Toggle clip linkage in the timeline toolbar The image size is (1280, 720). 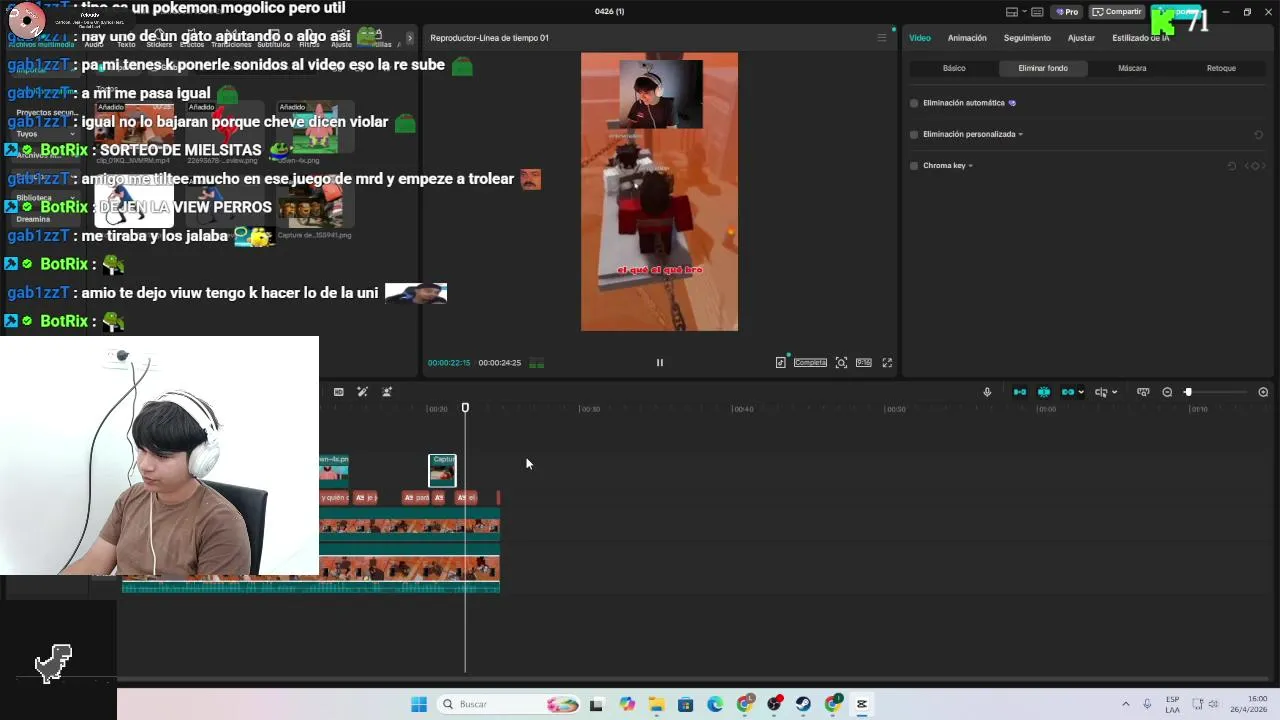click(x=1067, y=392)
